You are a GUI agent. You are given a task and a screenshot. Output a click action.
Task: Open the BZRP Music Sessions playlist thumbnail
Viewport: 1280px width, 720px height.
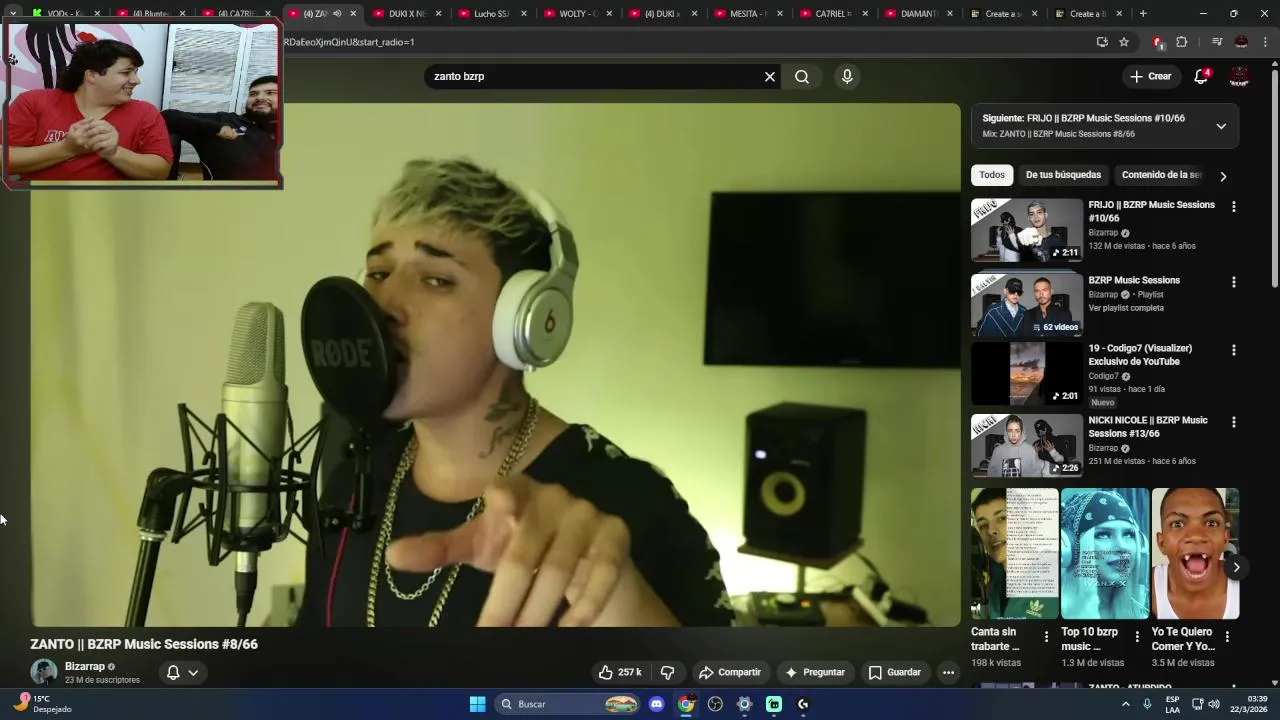click(x=1027, y=305)
